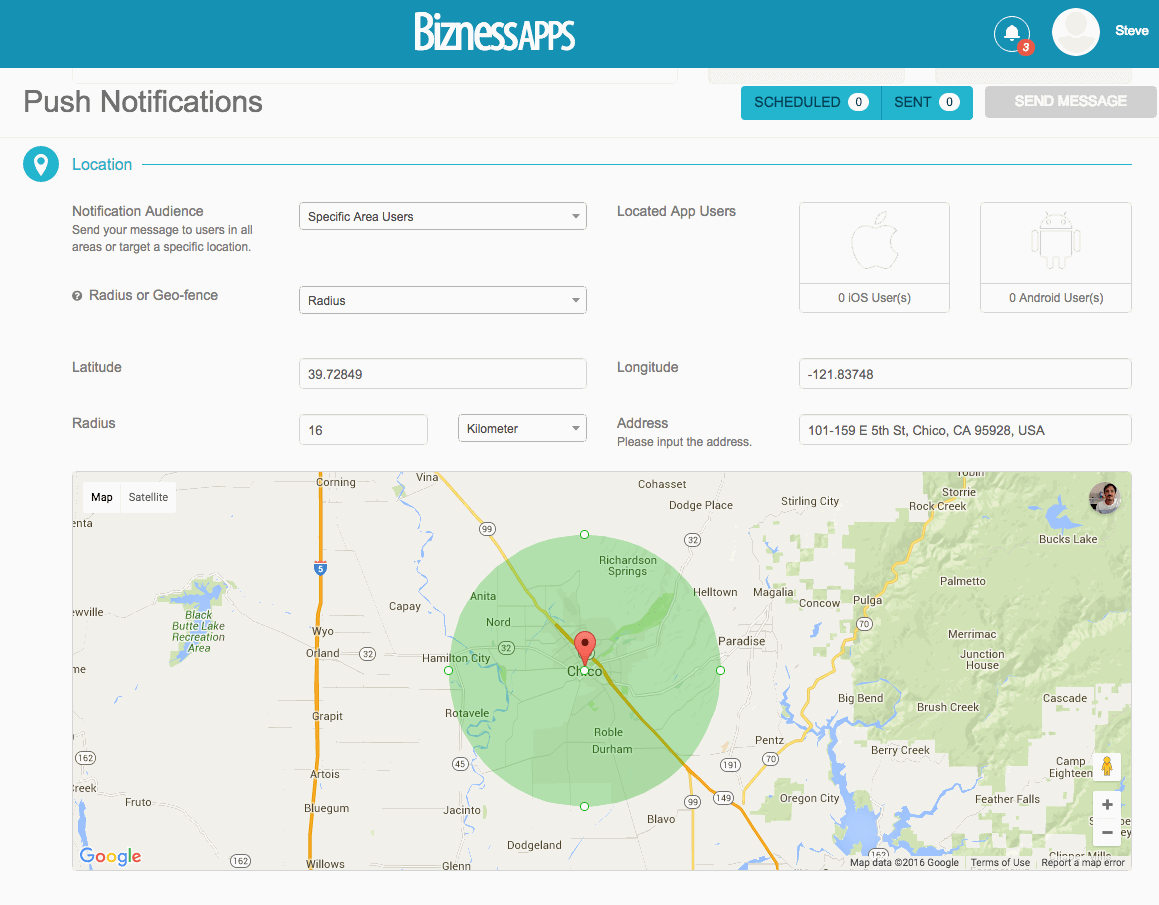Click the Longitude input field
The image size is (1159, 905).
click(x=965, y=374)
